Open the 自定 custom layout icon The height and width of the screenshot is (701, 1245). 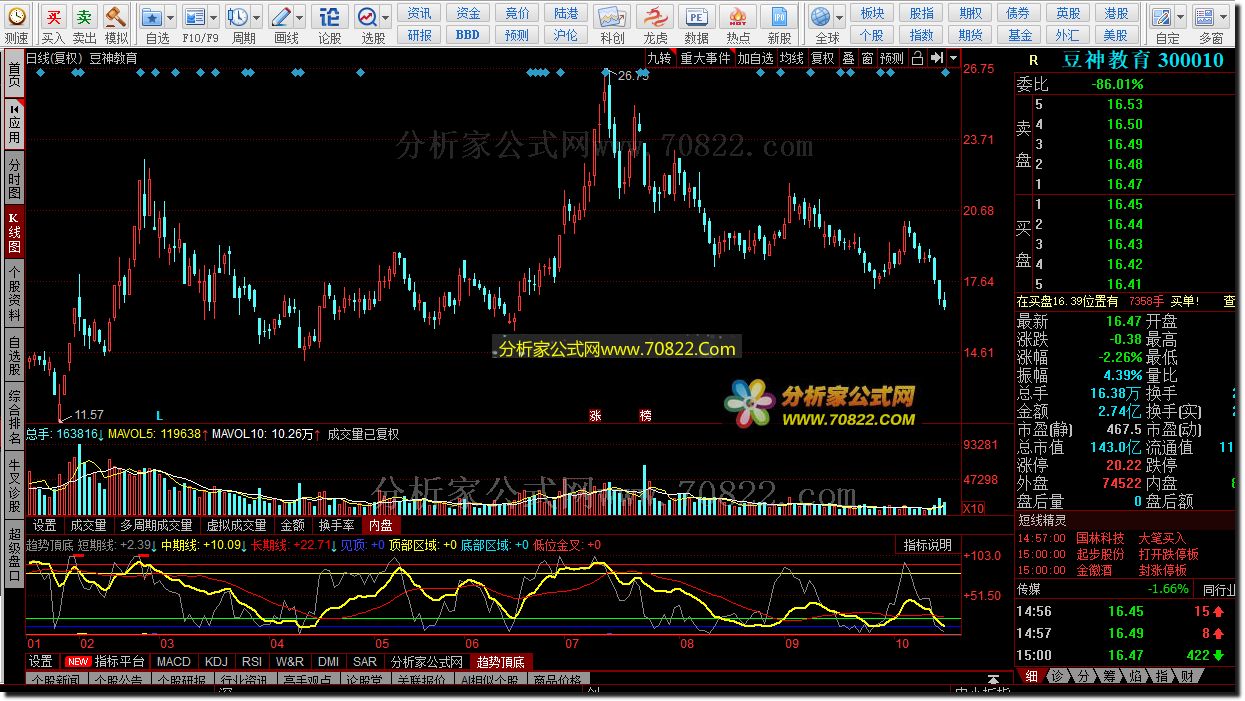coord(1161,17)
